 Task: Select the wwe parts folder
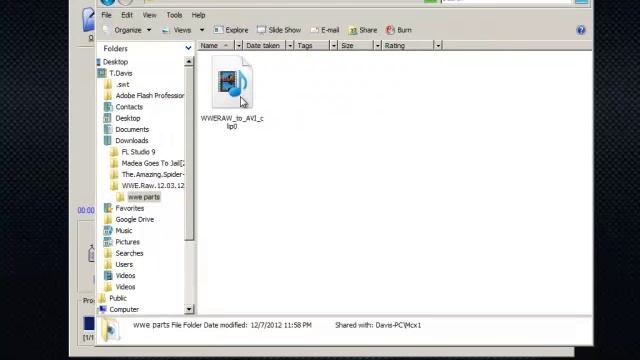tap(144, 197)
